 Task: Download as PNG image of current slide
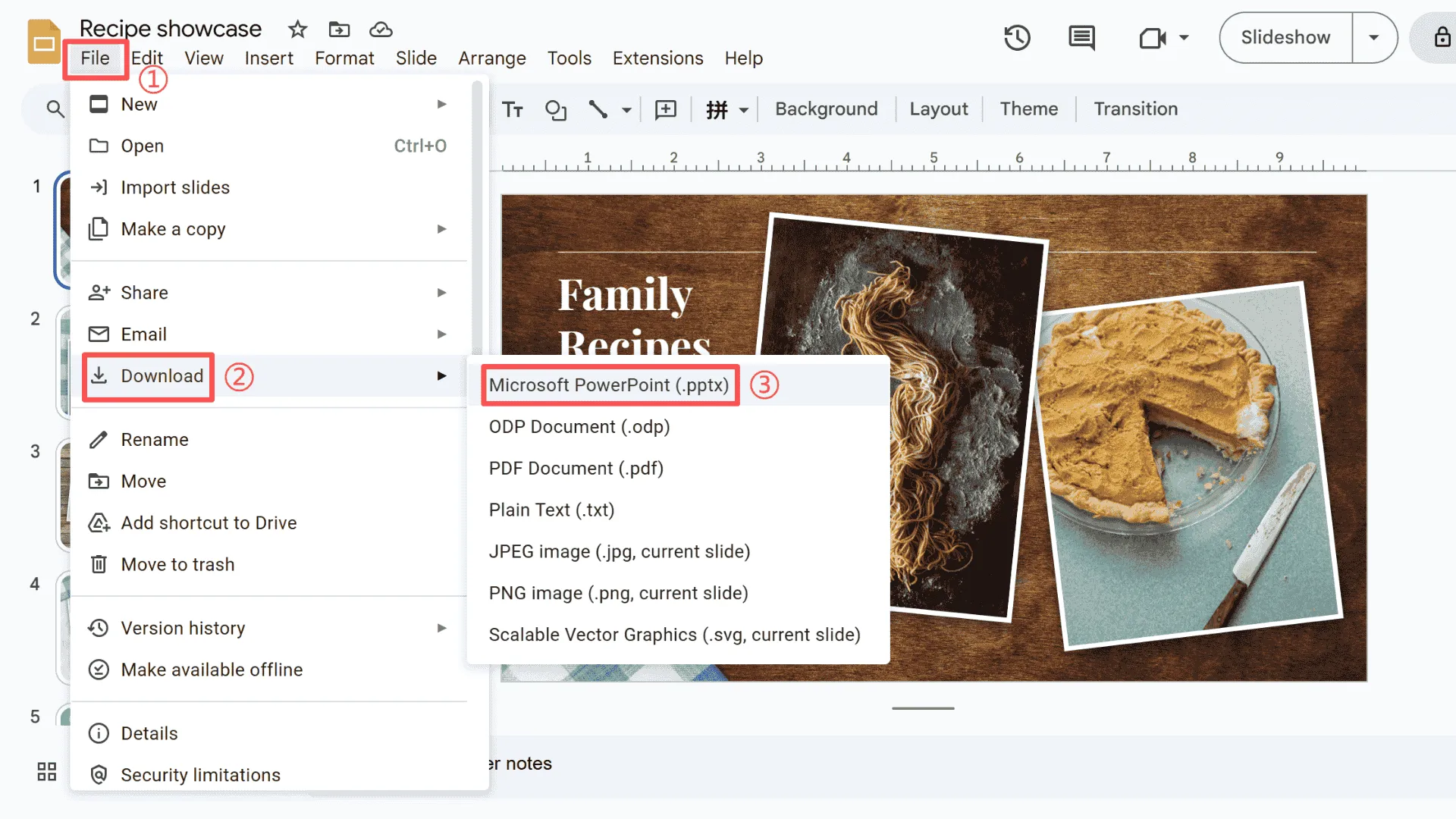click(x=678, y=594)
